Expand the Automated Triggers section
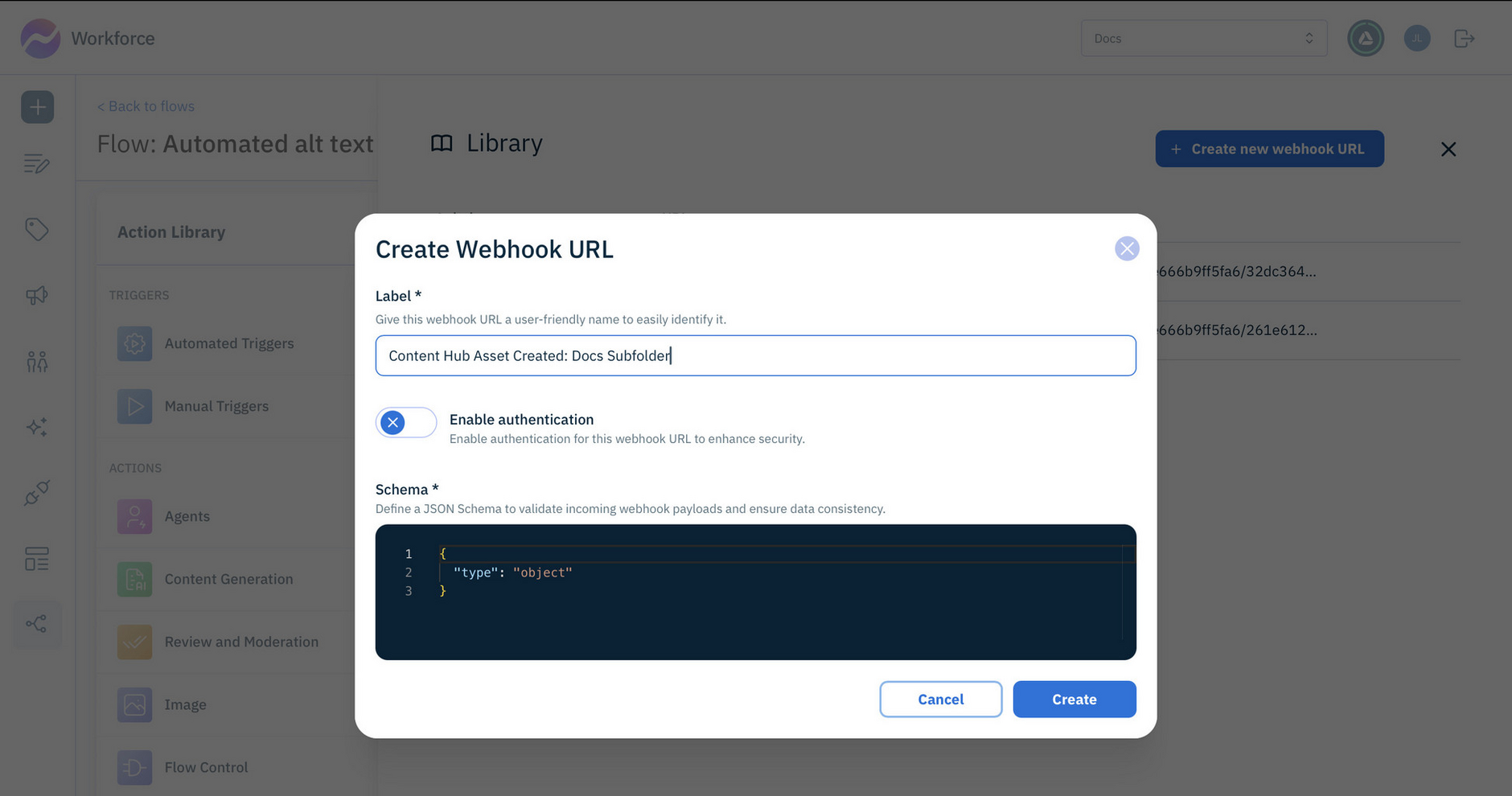Image resolution: width=1512 pixels, height=796 pixels. tap(228, 343)
